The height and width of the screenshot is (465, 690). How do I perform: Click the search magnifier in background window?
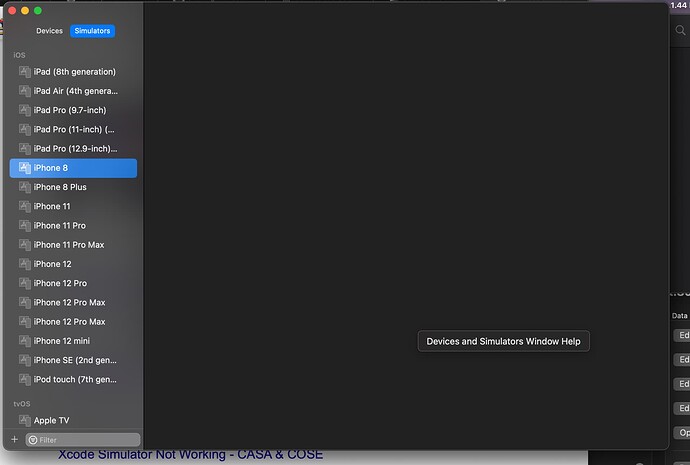coord(680,30)
